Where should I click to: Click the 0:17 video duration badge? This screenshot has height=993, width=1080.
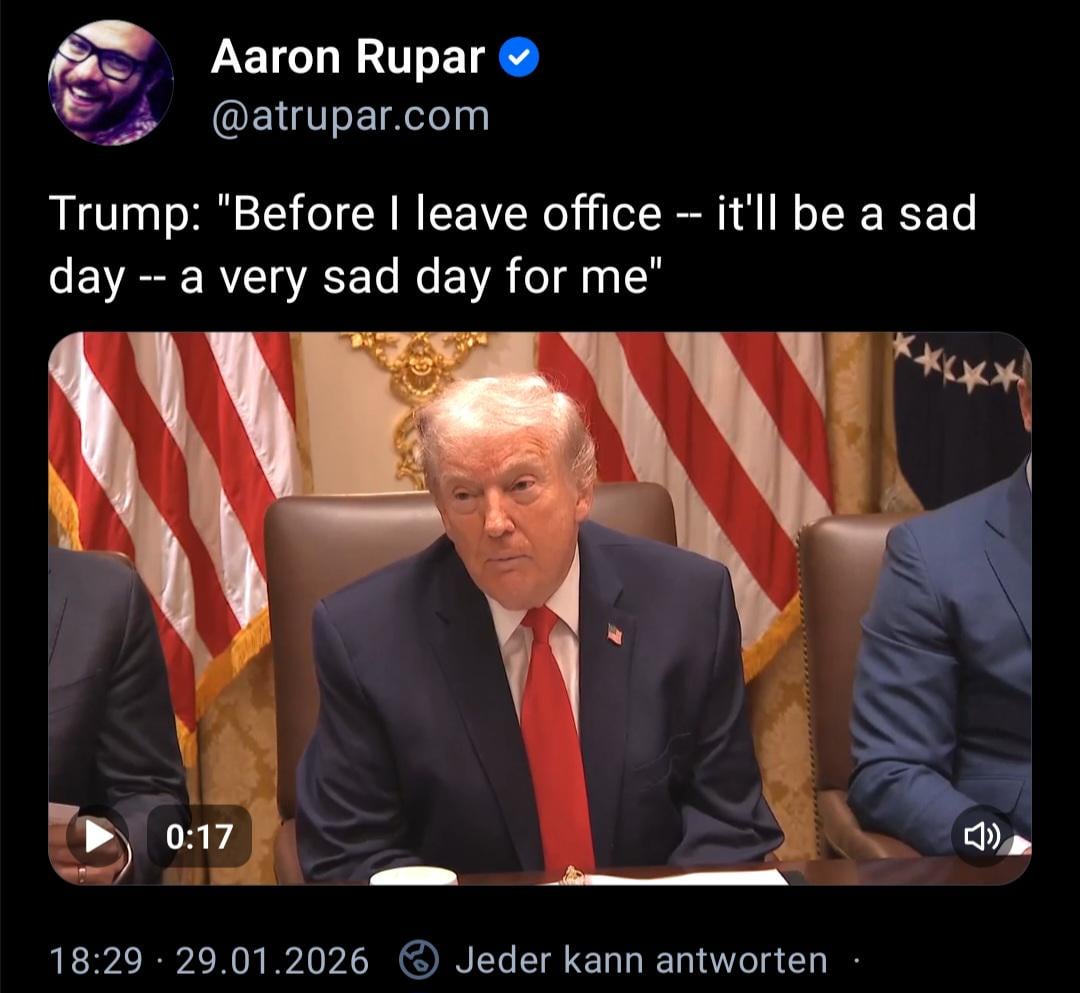tap(199, 837)
